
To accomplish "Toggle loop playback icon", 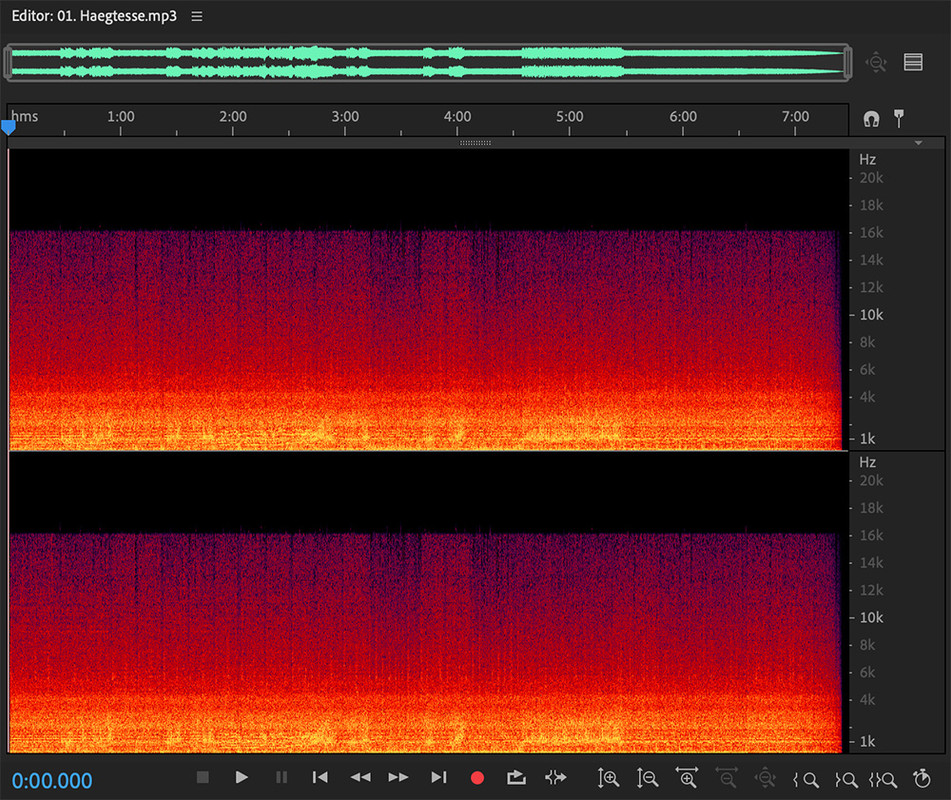I will click(516, 777).
